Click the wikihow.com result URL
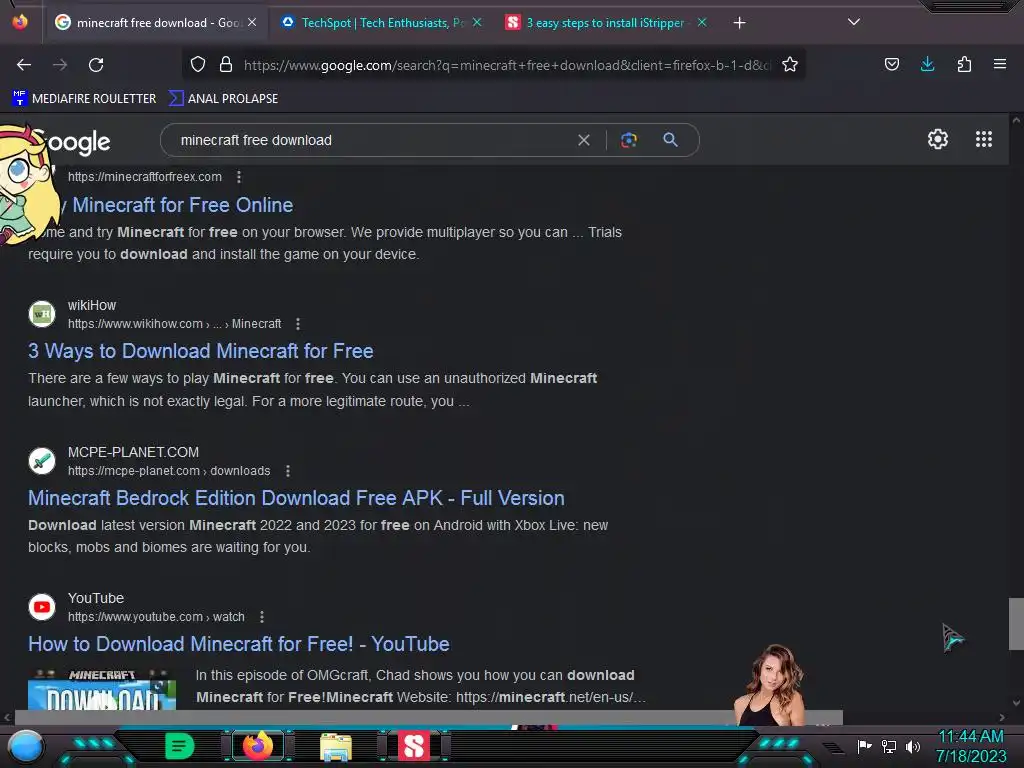Viewport: 1024px width, 768px height. [174, 324]
